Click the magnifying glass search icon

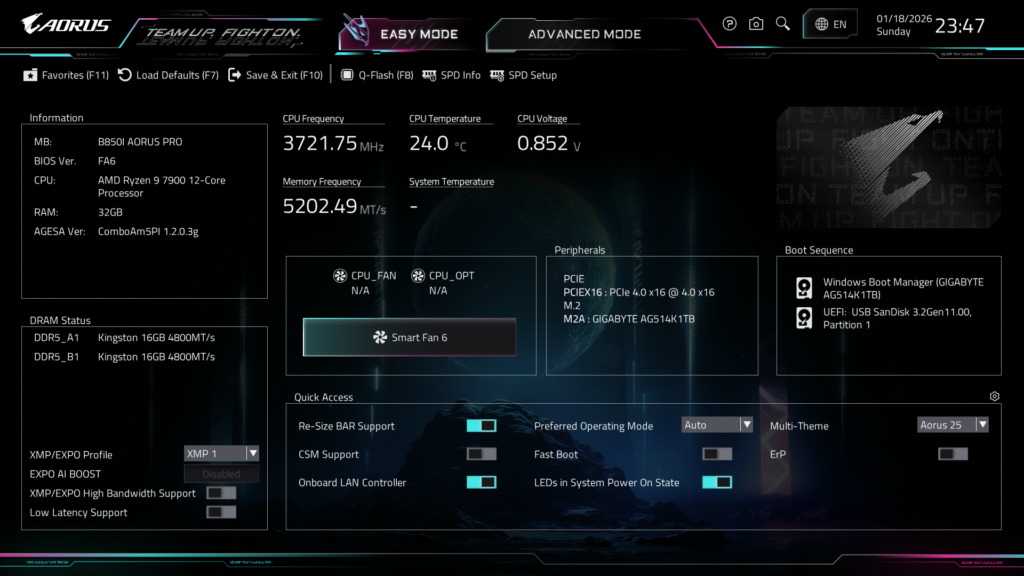click(783, 24)
